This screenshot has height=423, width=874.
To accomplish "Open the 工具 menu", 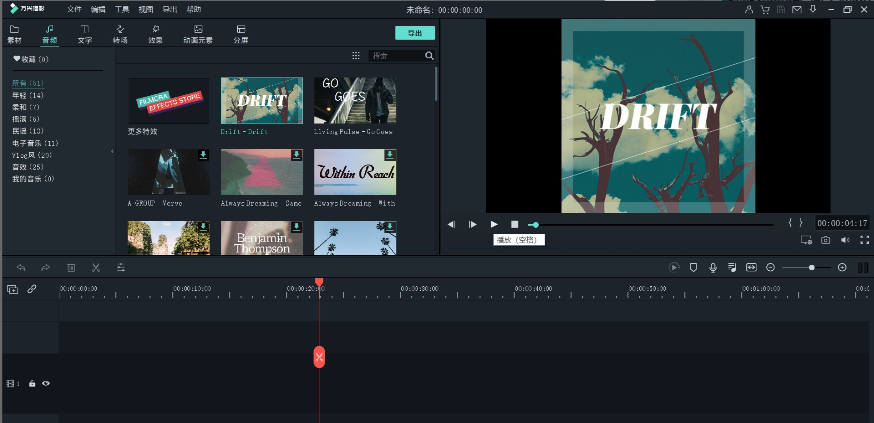I will 122,9.
